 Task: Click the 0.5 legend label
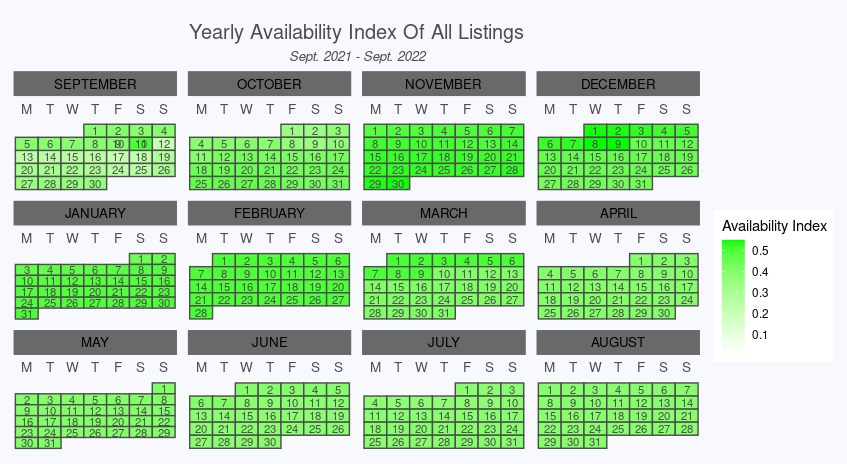[760, 251]
